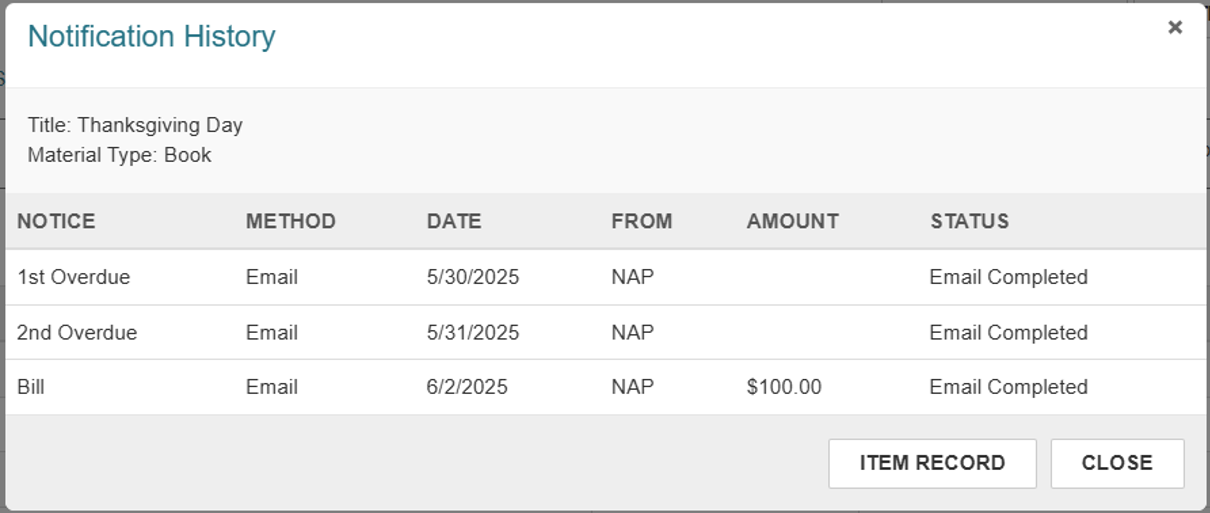
Task: Click the CLOSE button
Action: coord(1117,463)
